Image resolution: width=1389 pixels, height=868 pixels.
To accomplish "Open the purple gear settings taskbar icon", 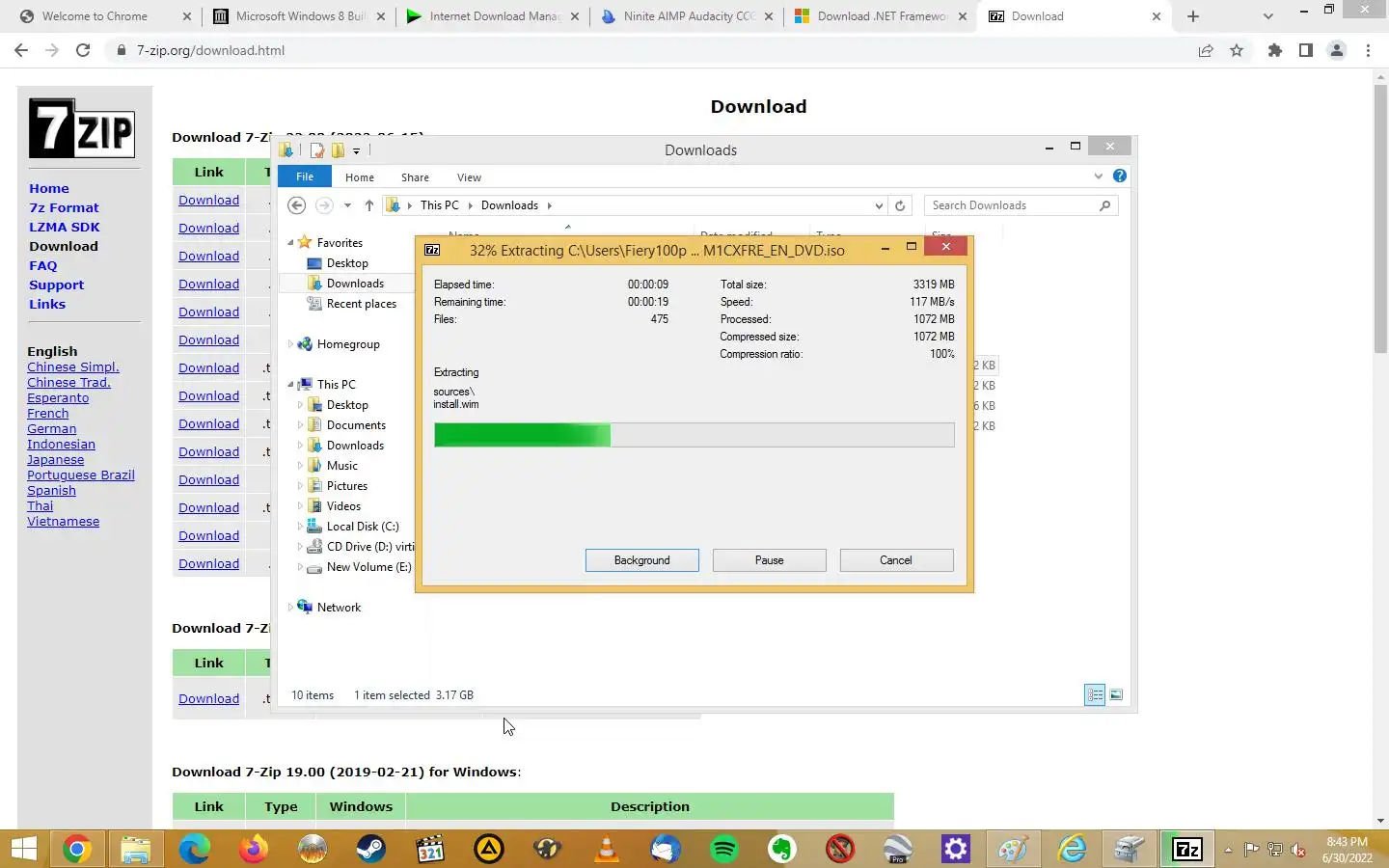I will click(956, 849).
